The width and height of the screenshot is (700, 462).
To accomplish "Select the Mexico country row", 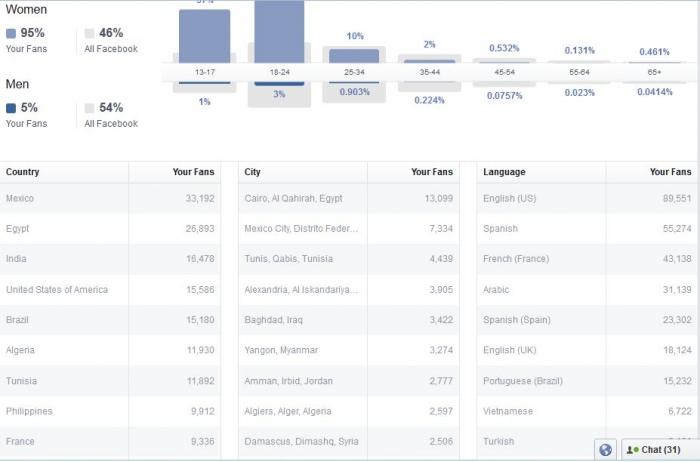I will pyautogui.click(x=110, y=198).
